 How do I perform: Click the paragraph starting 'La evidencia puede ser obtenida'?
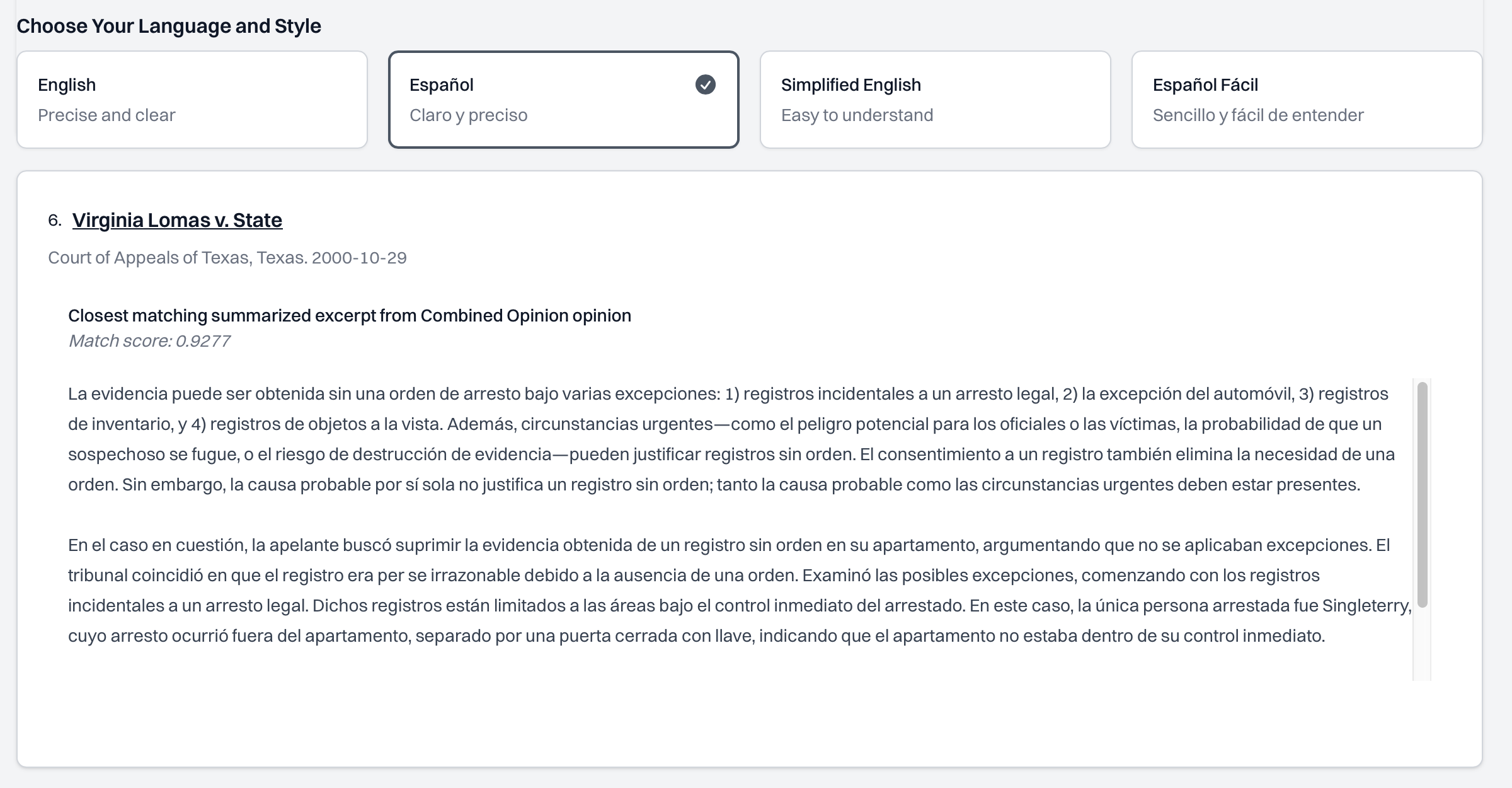[731, 439]
